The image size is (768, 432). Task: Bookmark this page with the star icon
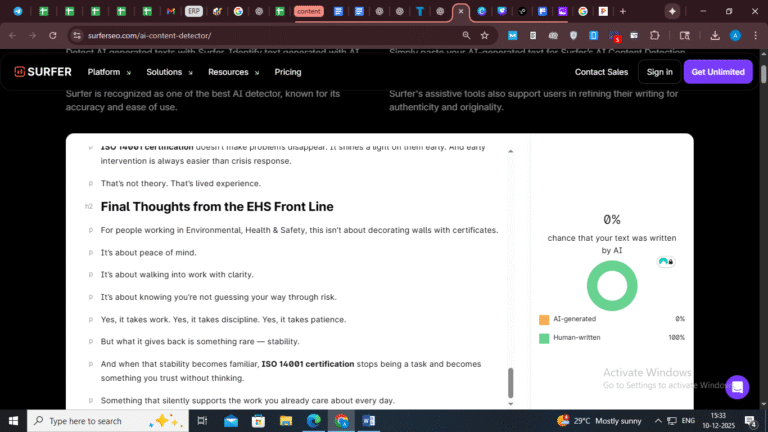coord(484,35)
